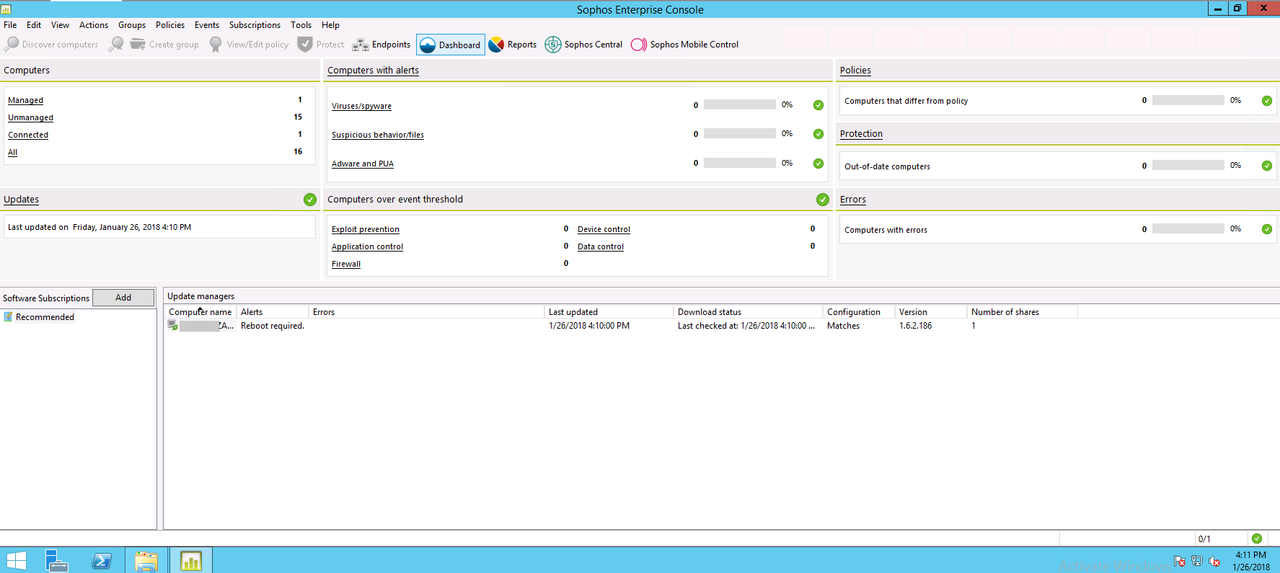Click green check icon for Adware and PUA

818,163
